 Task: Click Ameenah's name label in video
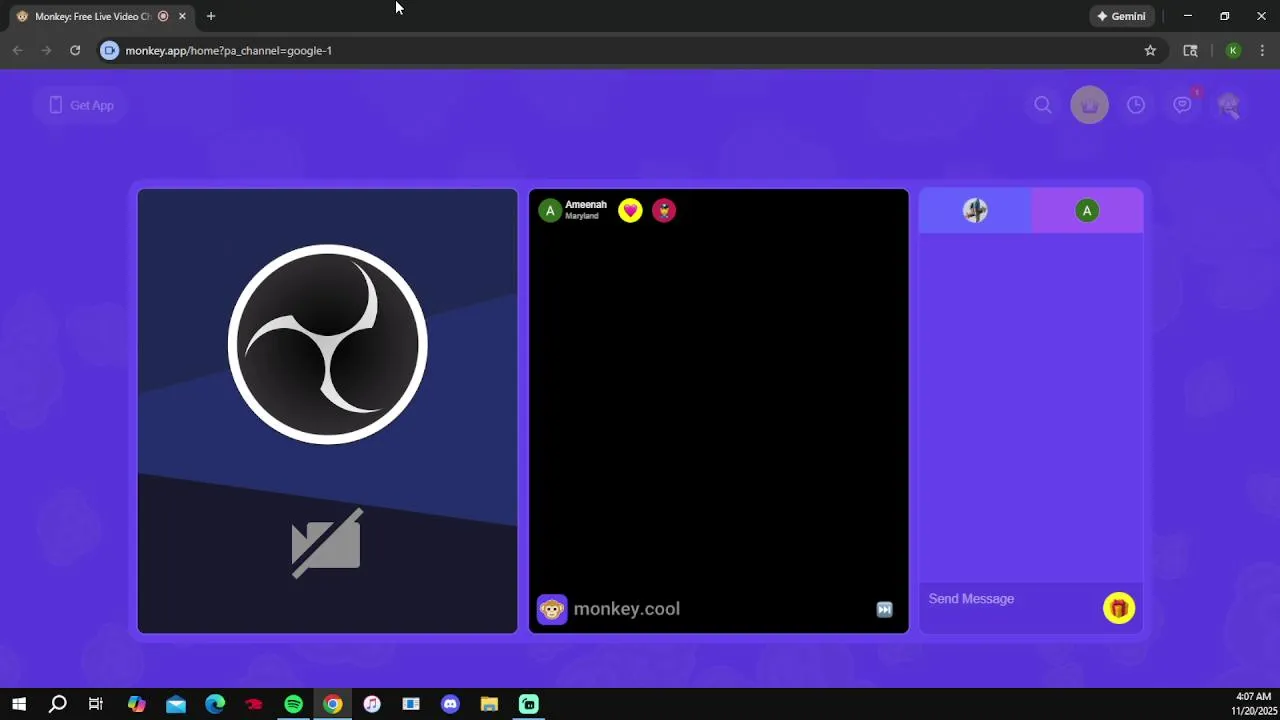pos(586,205)
